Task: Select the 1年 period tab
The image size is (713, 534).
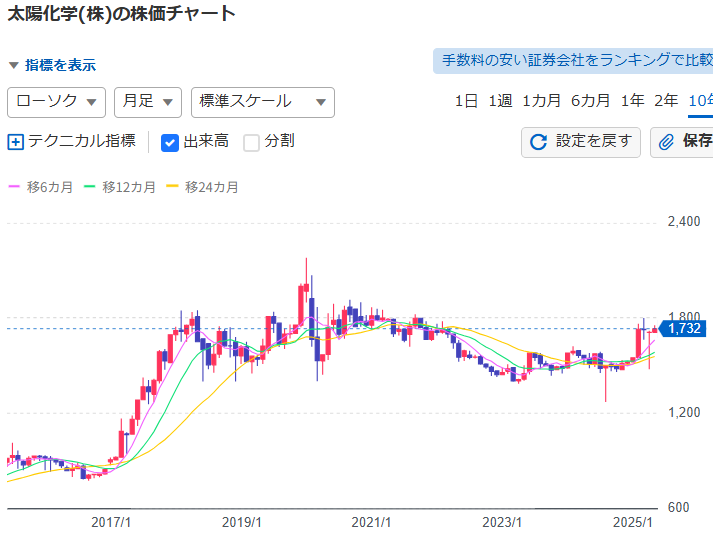Action: tap(633, 101)
